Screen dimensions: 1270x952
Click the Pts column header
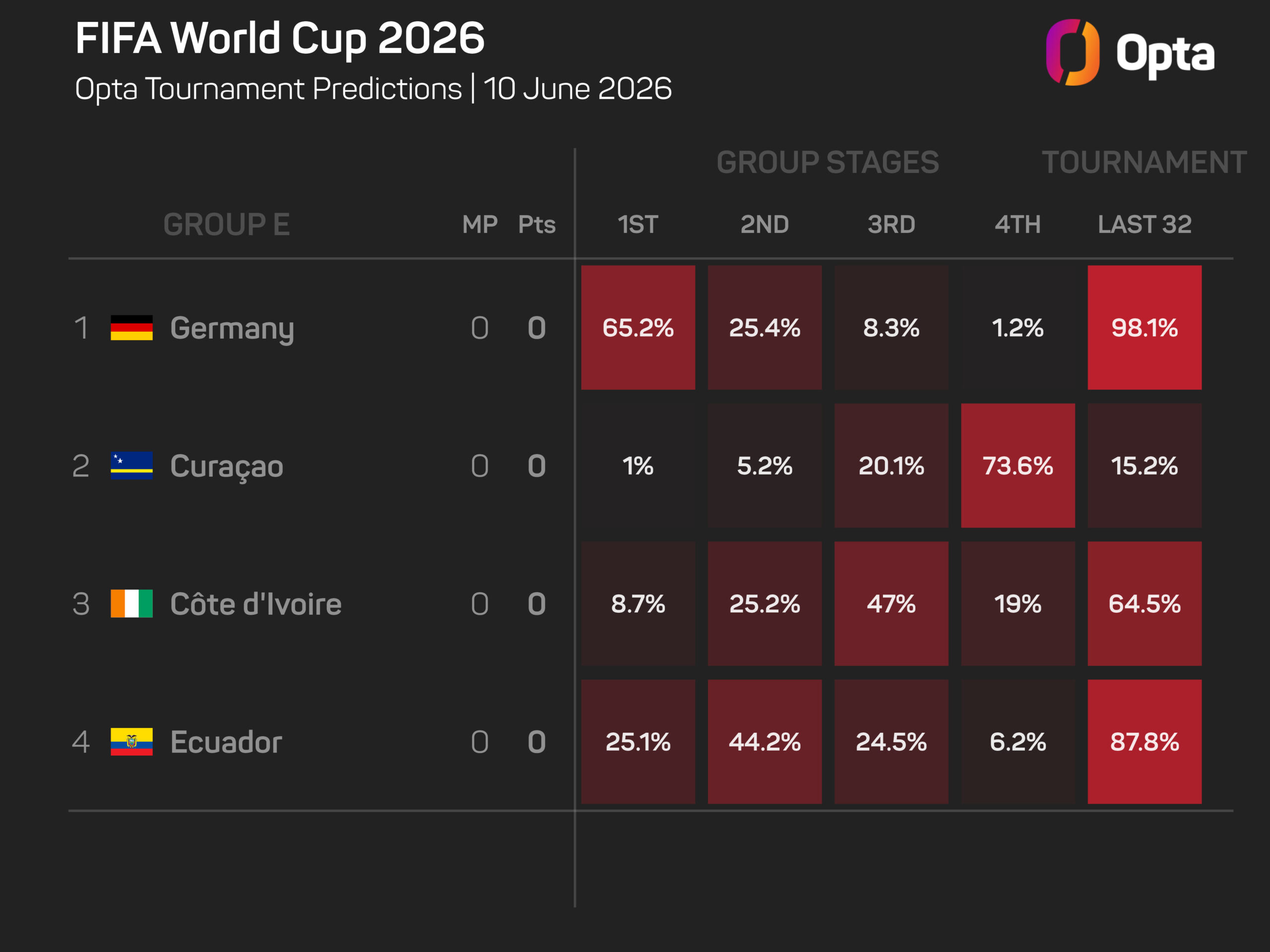(x=537, y=225)
